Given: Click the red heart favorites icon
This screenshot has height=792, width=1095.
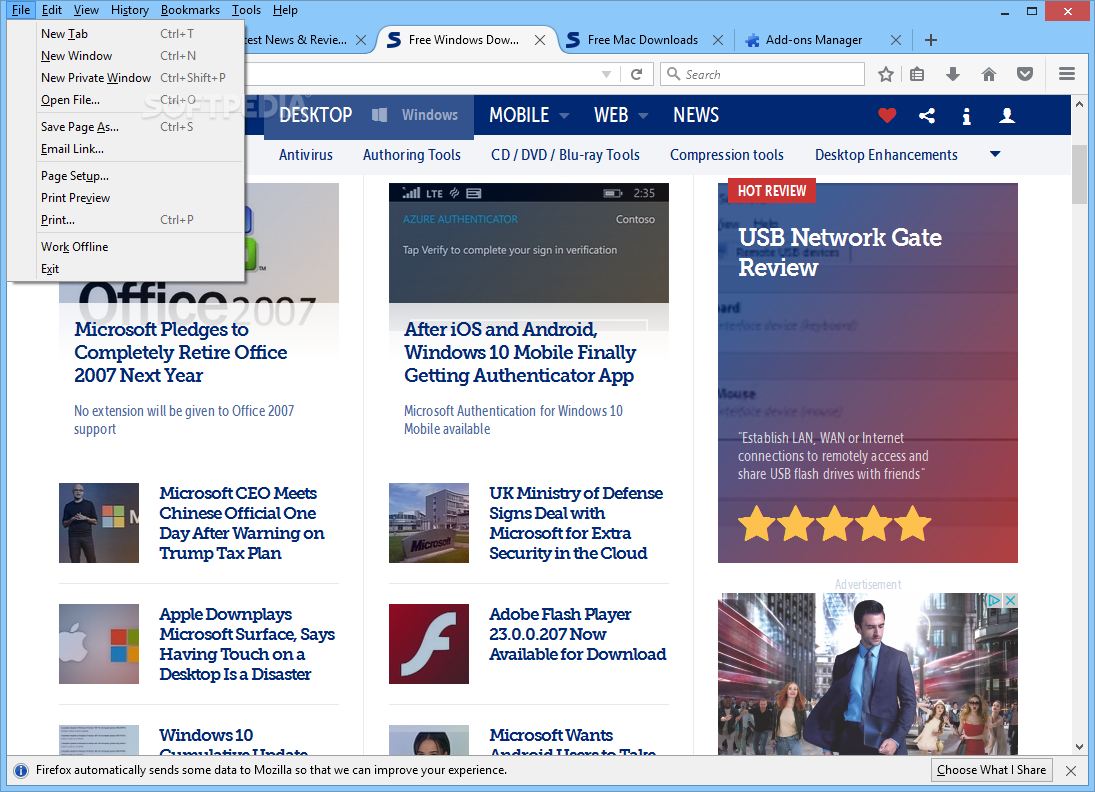Looking at the screenshot, I should pos(887,115).
